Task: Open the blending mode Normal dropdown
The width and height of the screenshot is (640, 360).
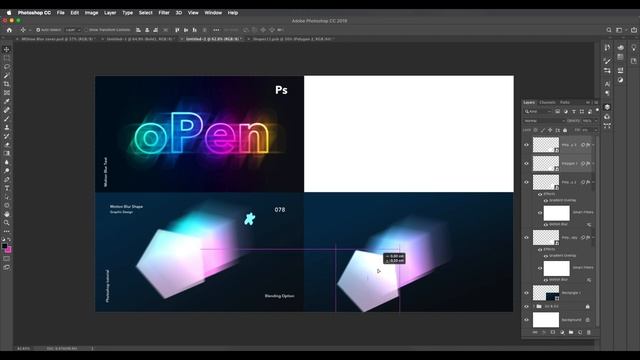Action: (x=544, y=121)
